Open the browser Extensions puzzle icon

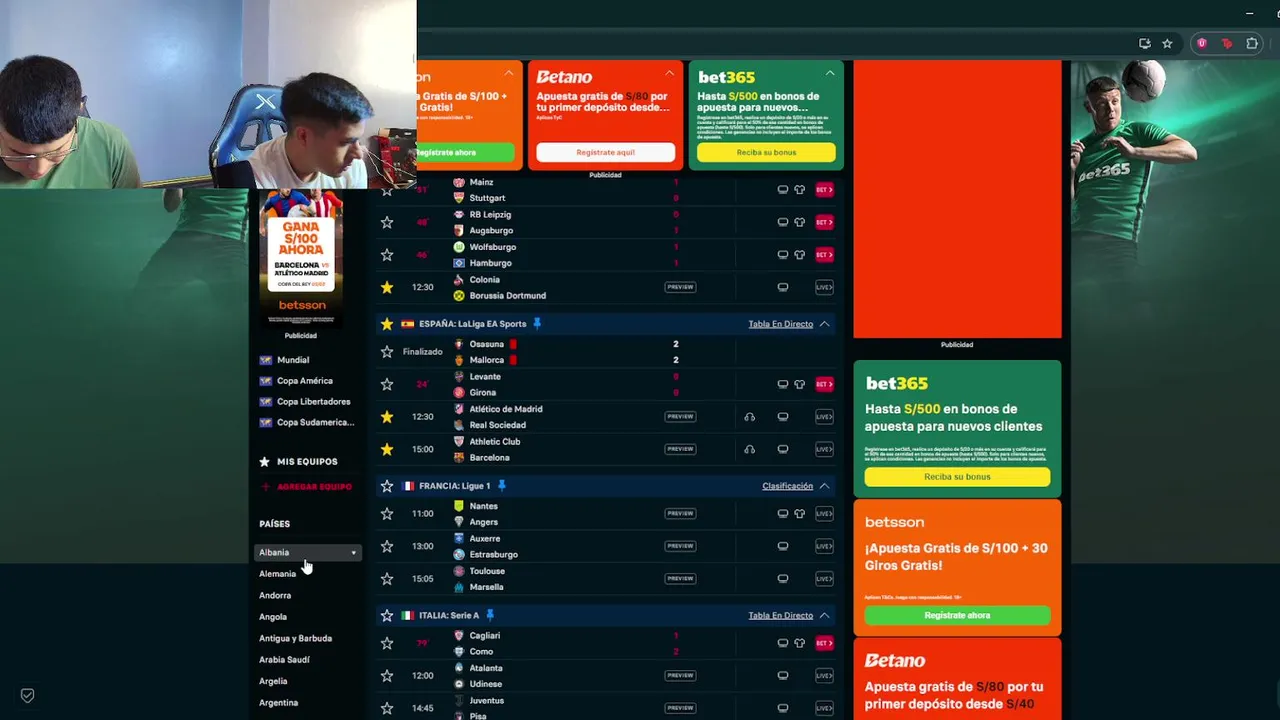coord(1252,44)
